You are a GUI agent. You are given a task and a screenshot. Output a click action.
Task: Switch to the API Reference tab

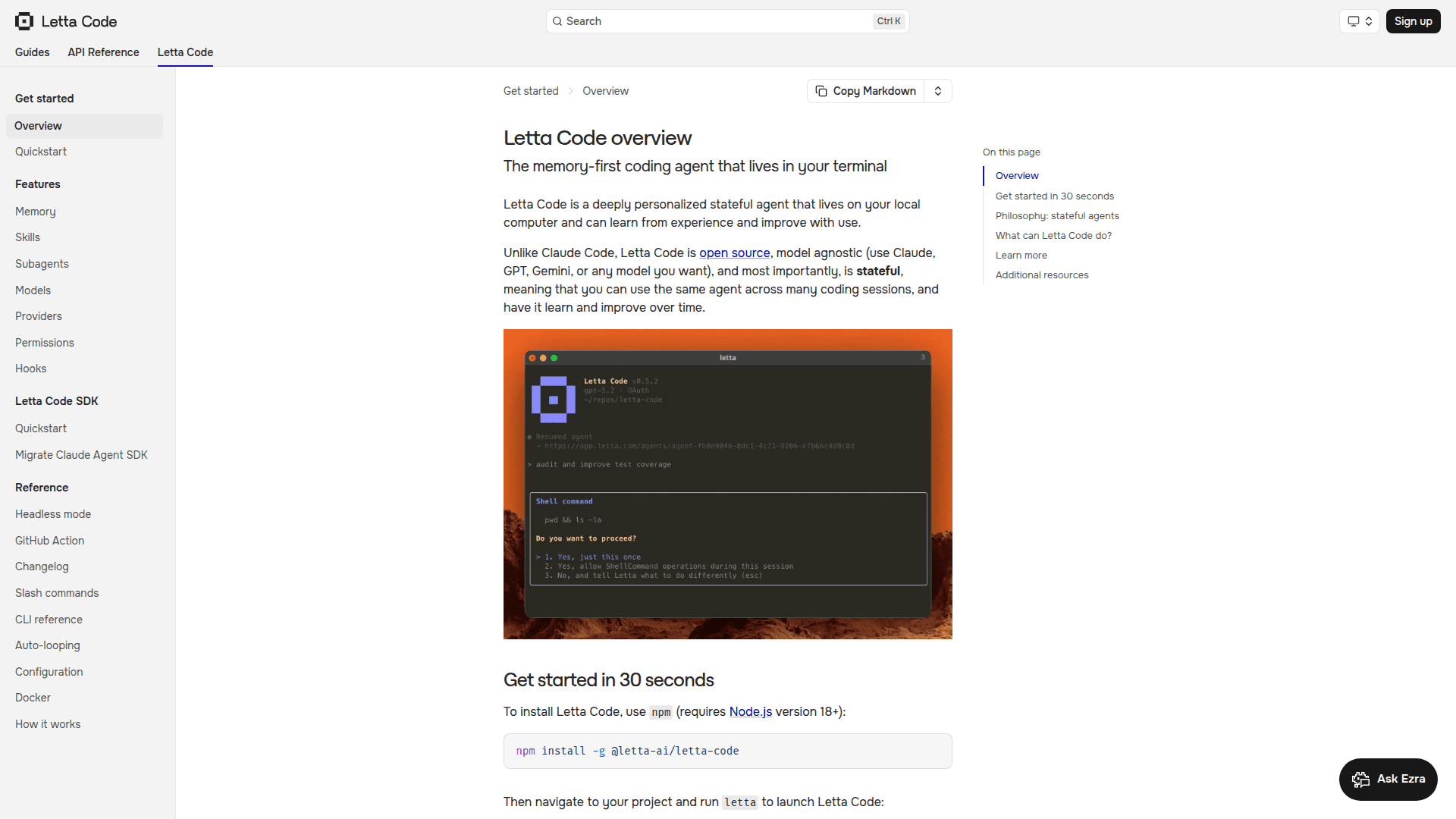coord(102,52)
